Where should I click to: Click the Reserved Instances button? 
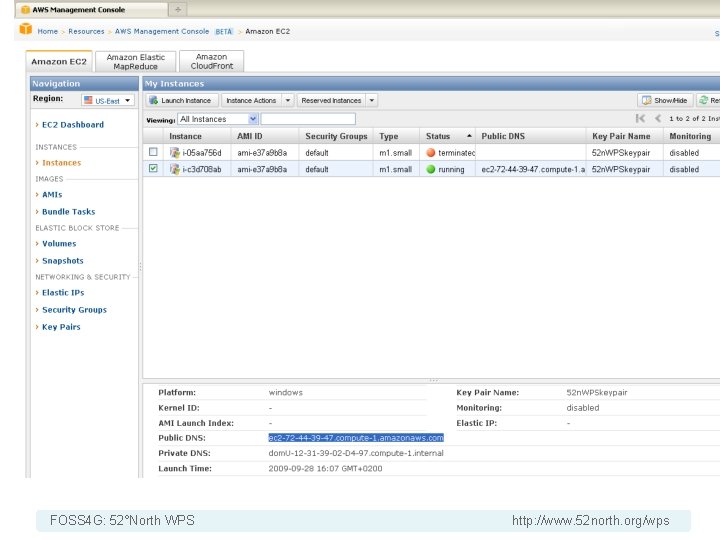coord(332,100)
